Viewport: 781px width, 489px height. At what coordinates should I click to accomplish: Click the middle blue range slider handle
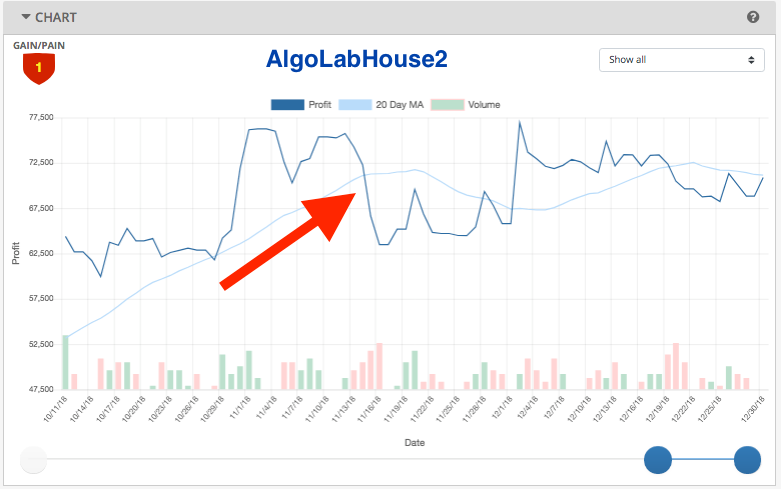(x=657, y=460)
